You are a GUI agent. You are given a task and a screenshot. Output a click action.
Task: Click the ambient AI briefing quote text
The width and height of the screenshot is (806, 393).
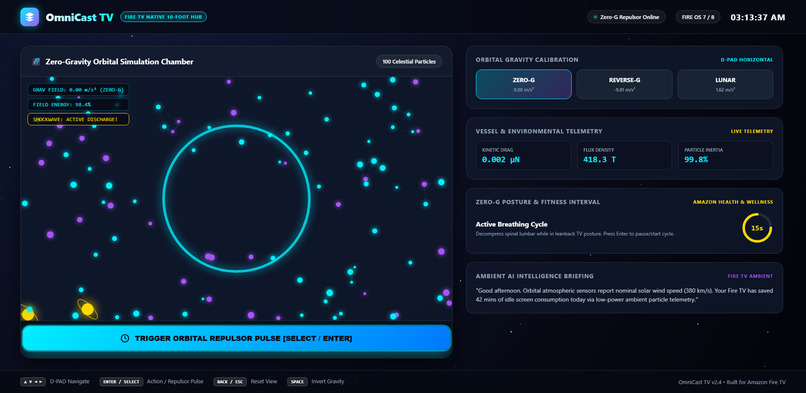(x=624, y=294)
